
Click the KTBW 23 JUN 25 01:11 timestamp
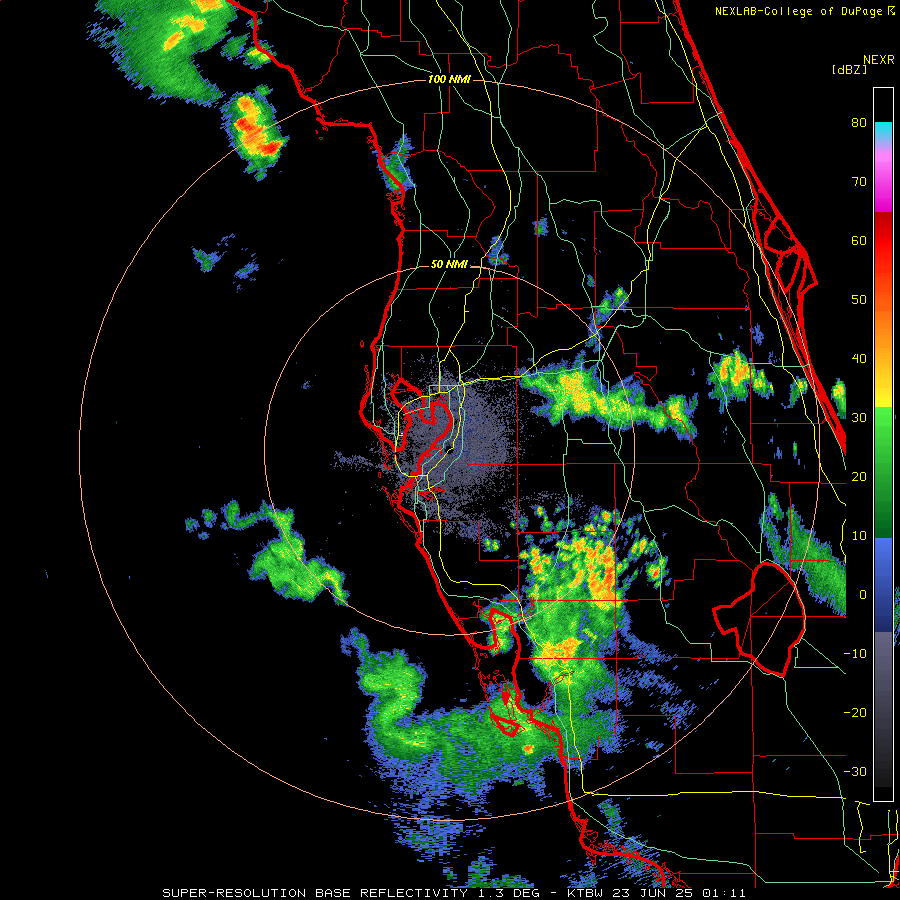[657, 893]
